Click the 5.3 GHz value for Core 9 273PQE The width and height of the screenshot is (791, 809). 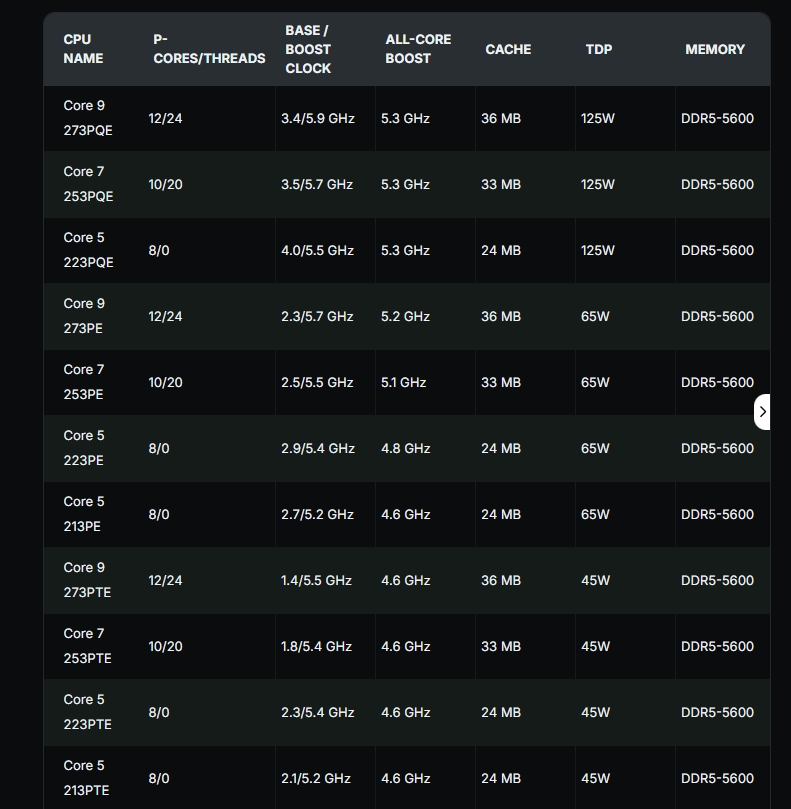click(406, 119)
